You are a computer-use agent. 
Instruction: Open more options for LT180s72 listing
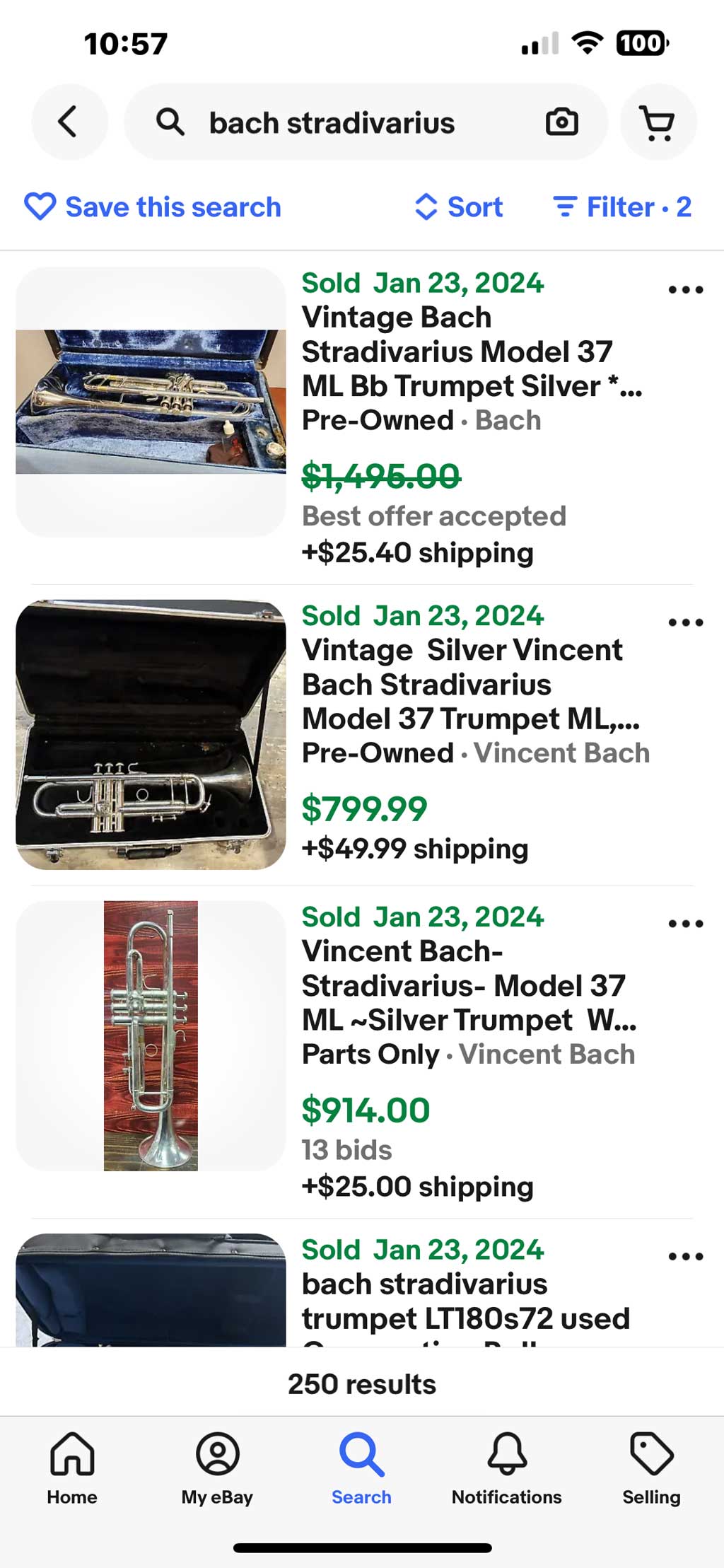coord(685,1257)
